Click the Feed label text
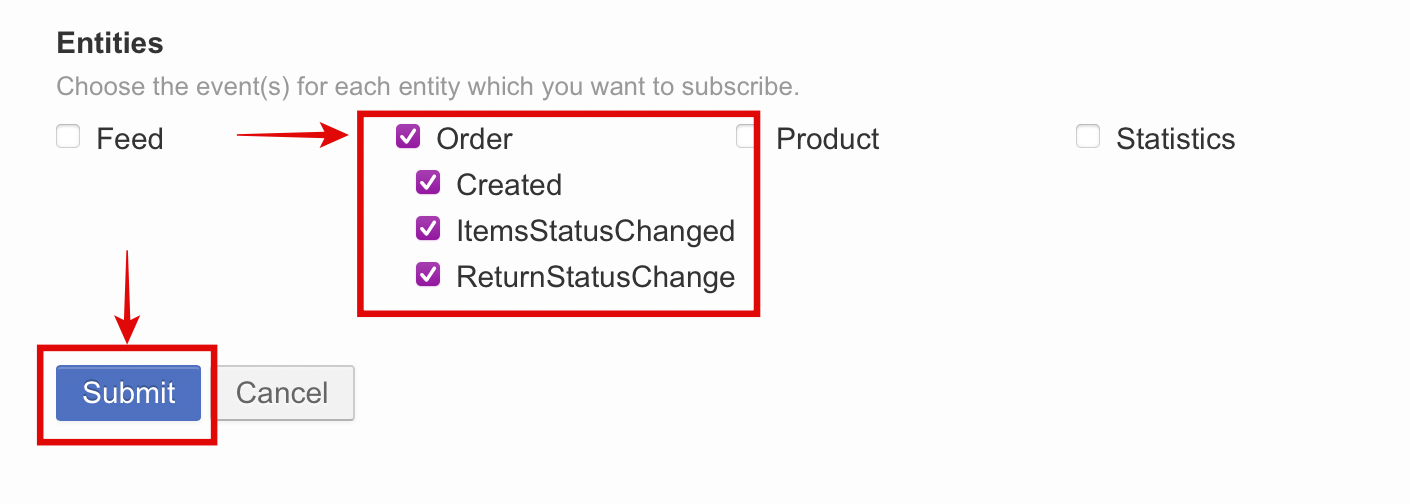This screenshot has height=504, width=1410. point(130,139)
